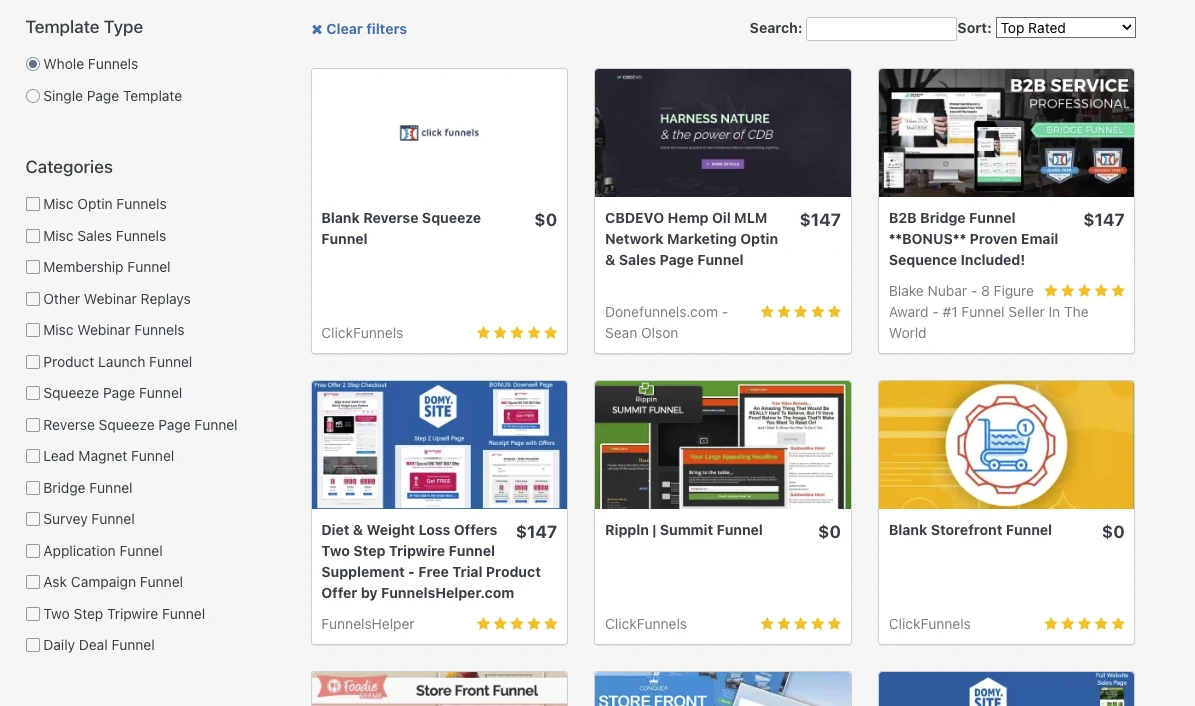Open the Rippln | Summit Funnel title
The width and height of the screenshot is (1195, 706).
pyautogui.click(x=684, y=530)
